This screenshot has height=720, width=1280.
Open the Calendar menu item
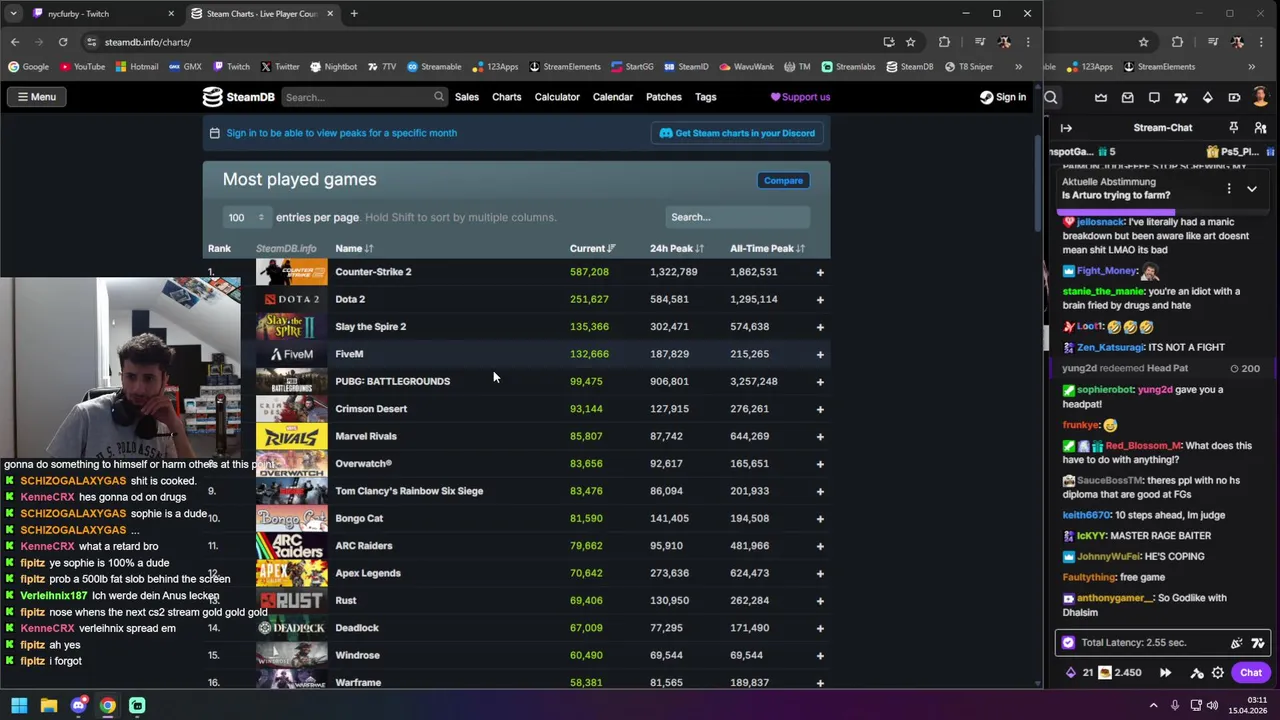click(612, 97)
